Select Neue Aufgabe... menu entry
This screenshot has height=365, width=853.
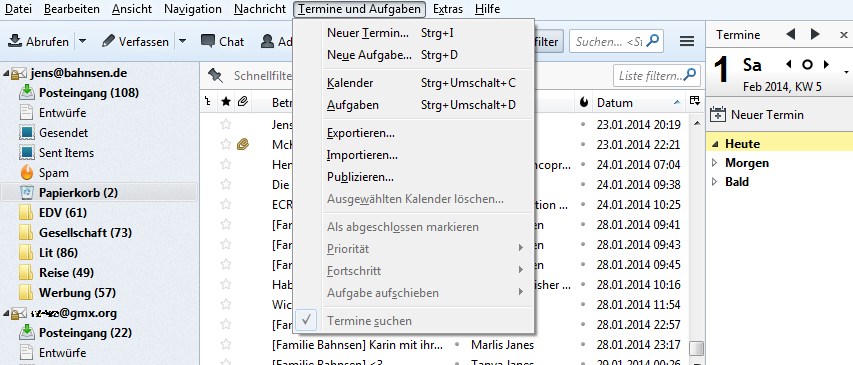coord(369,55)
